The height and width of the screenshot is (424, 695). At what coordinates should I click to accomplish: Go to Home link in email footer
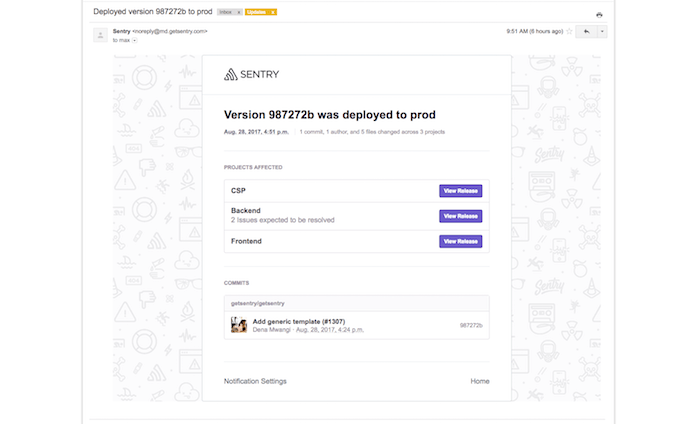point(480,381)
